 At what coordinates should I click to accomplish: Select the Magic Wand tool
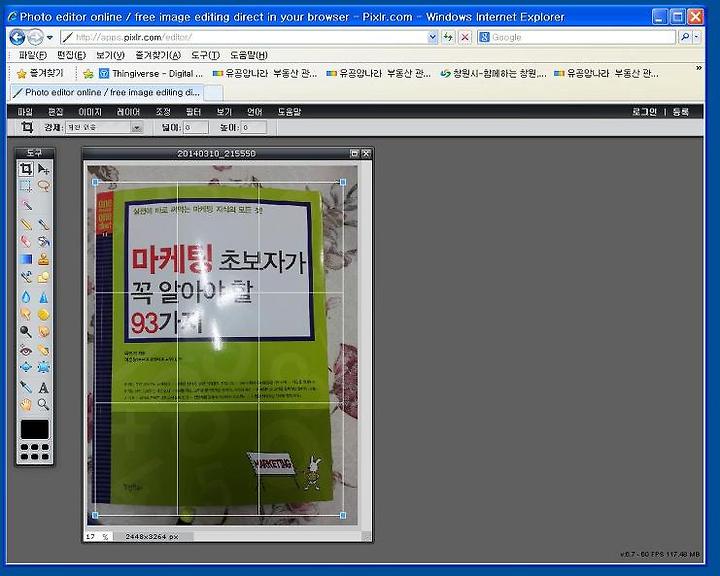27,204
